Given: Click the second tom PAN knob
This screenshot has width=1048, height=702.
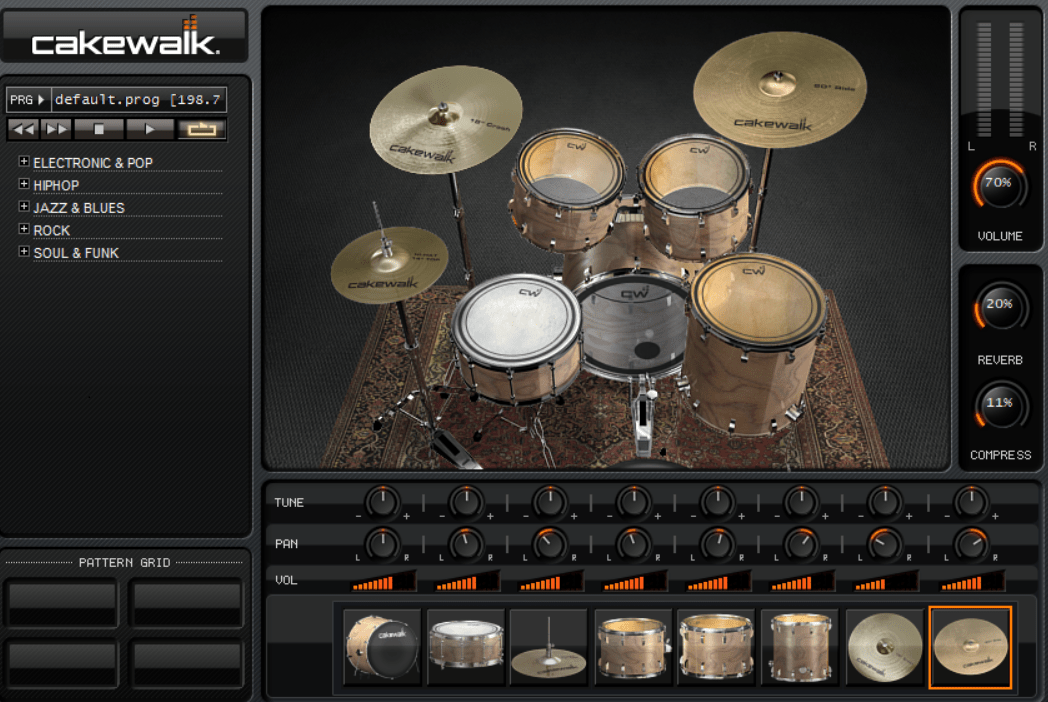Looking at the screenshot, I should pos(717,544).
